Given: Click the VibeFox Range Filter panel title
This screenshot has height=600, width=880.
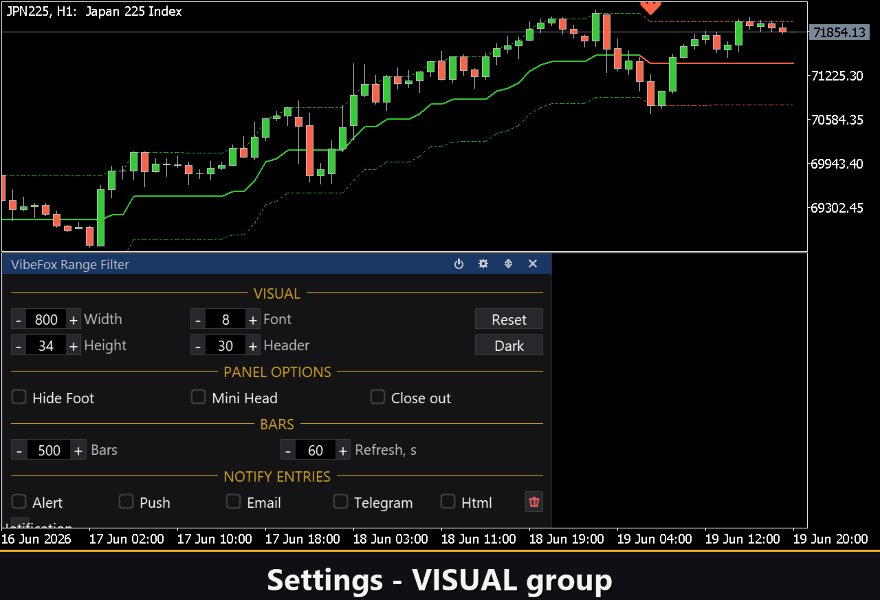Looking at the screenshot, I should pyautogui.click(x=70, y=264).
